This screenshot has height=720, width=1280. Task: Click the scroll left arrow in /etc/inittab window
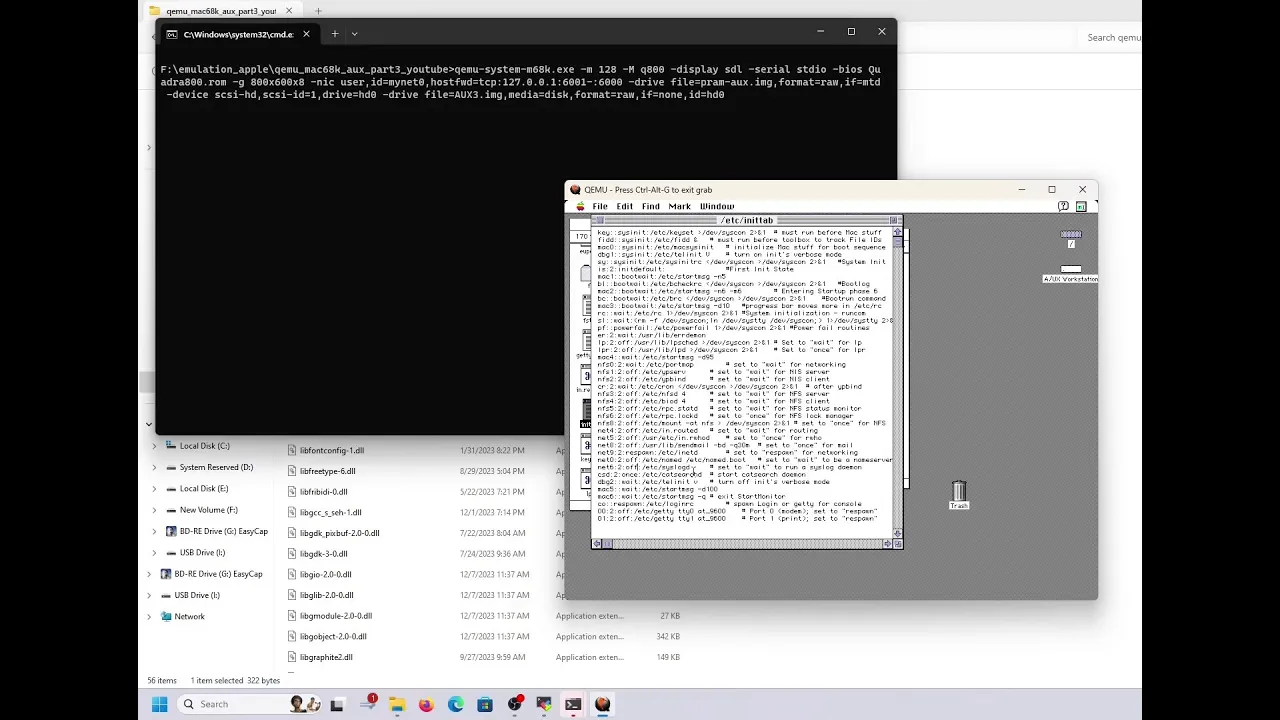pyautogui.click(x=597, y=544)
